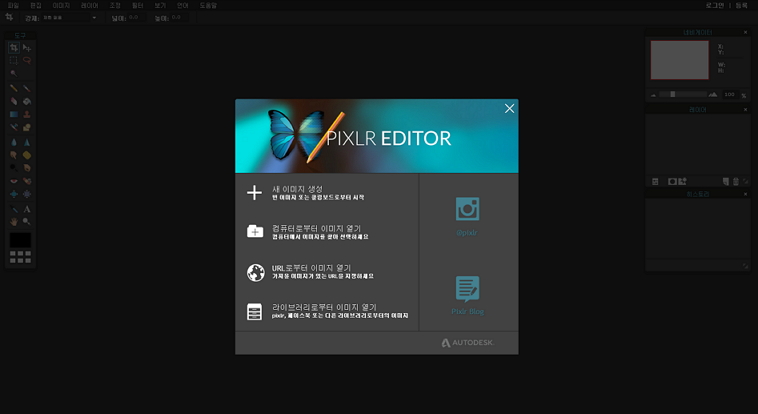The height and width of the screenshot is (414, 758).
Task: Select the rectangular Marquee tool
Action: pyautogui.click(x=14, y=60)
